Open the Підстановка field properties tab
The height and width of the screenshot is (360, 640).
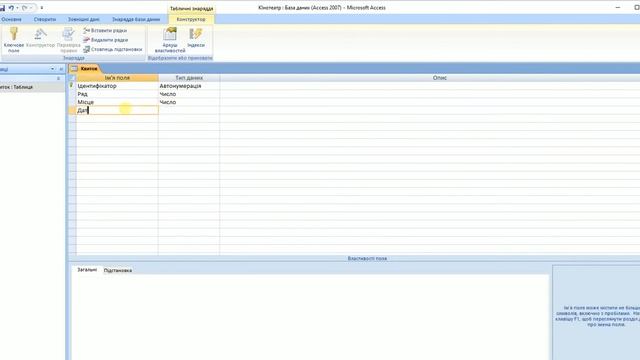click(x=118, y=270)
